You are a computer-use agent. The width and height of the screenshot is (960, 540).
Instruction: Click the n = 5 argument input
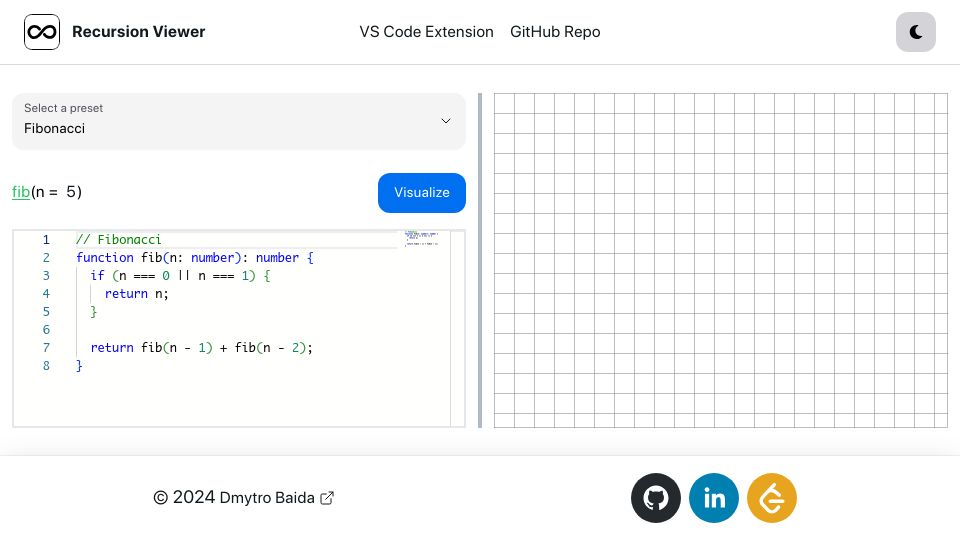click(x=73, y=192)
